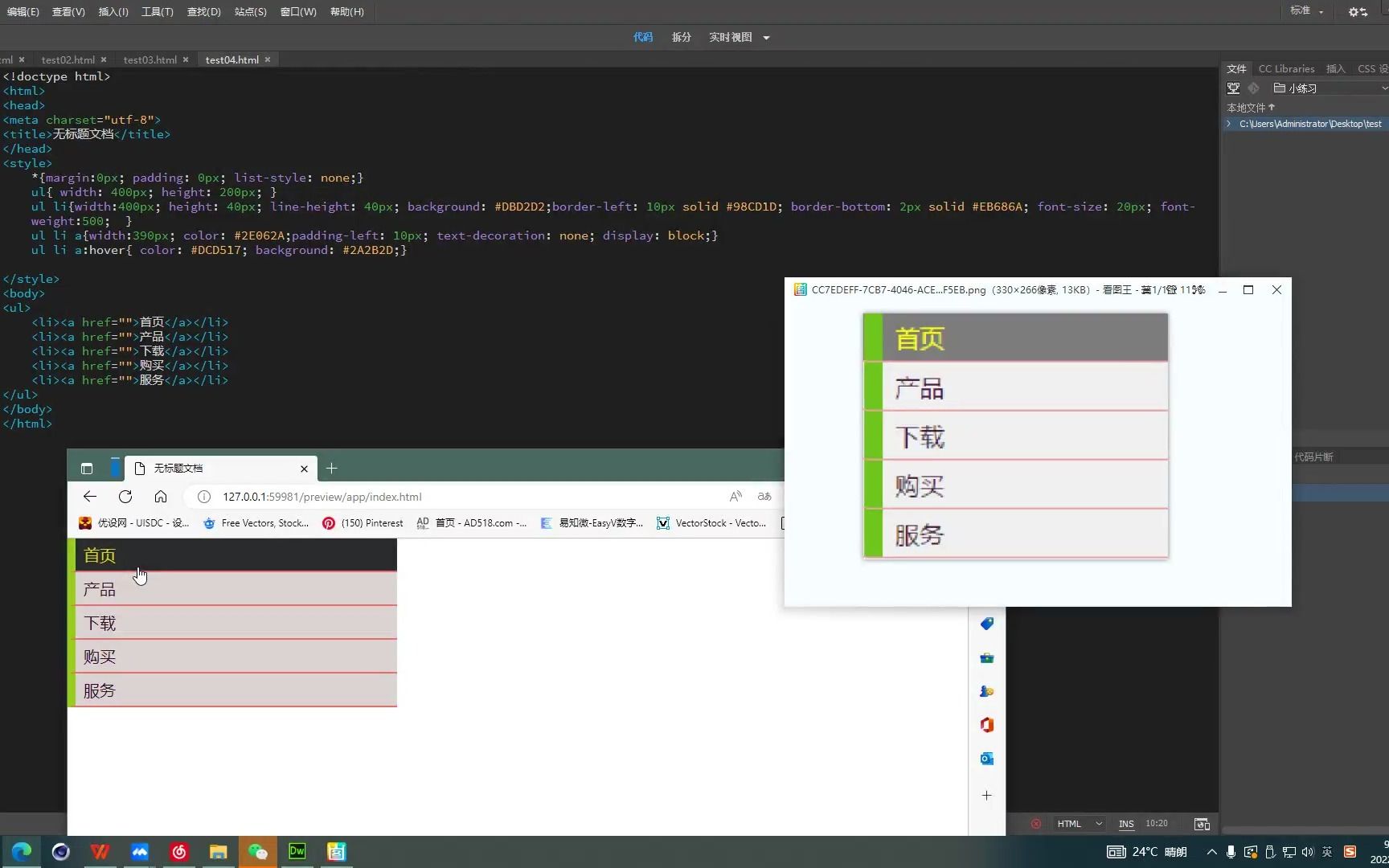
Task: Open Outlook icon in Edge sidebar
Action: point(987,759)
